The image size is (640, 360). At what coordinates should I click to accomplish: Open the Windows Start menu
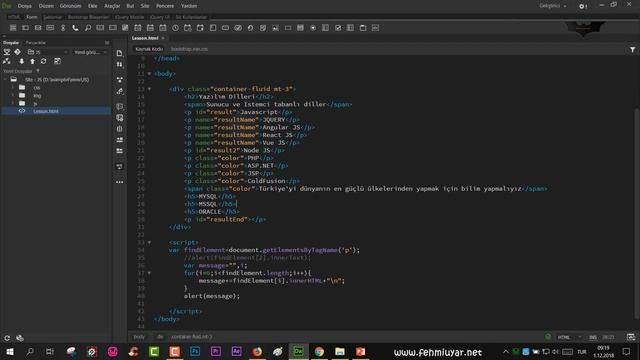coord(10,351)
